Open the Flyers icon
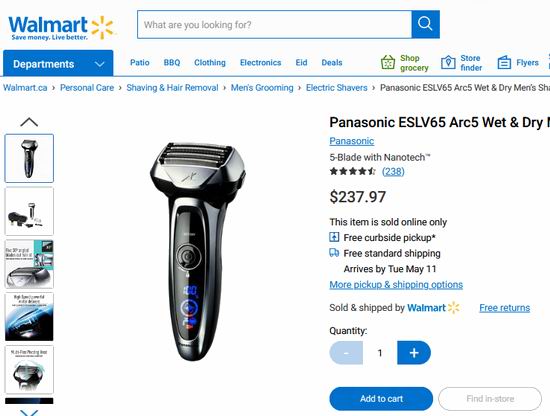 pyautogui.click(x=504, y=62)
